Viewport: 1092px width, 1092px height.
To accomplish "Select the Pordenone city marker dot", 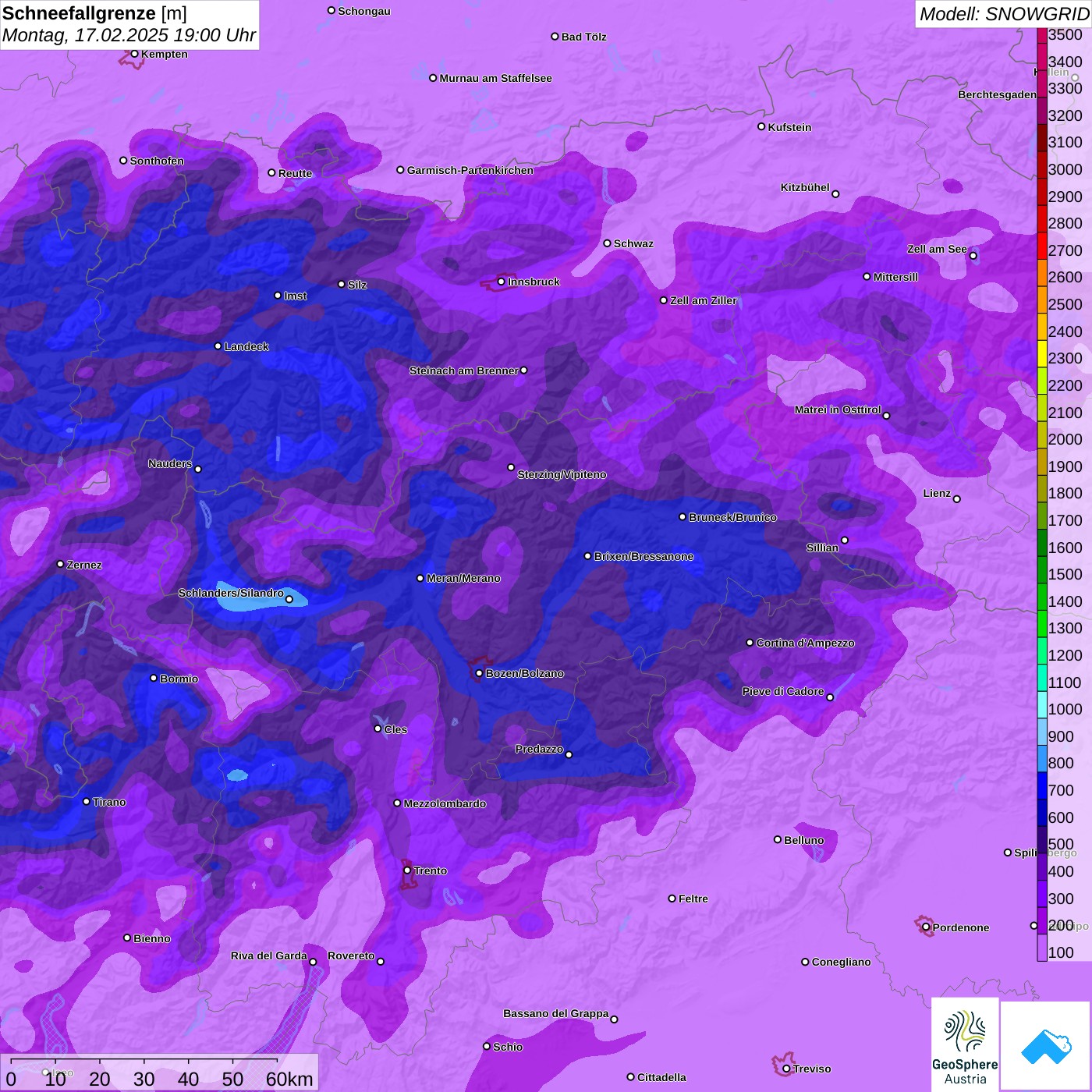I will point(926,927).
